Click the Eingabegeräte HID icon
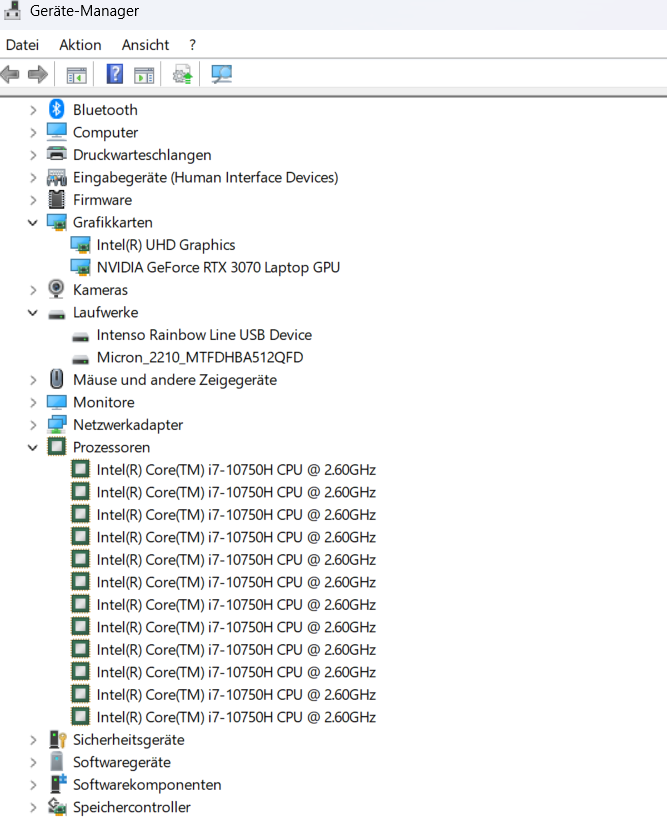Screen dimensions: 667x818 (56, 177)
